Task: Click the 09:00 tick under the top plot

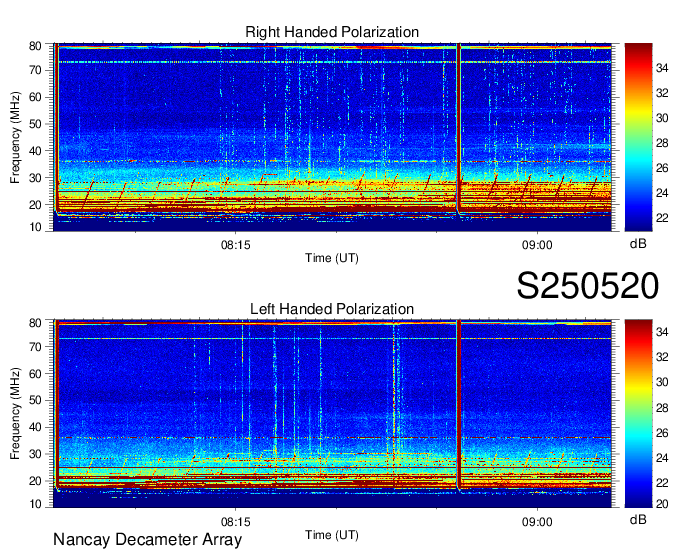Action: [x=537, y=245]
